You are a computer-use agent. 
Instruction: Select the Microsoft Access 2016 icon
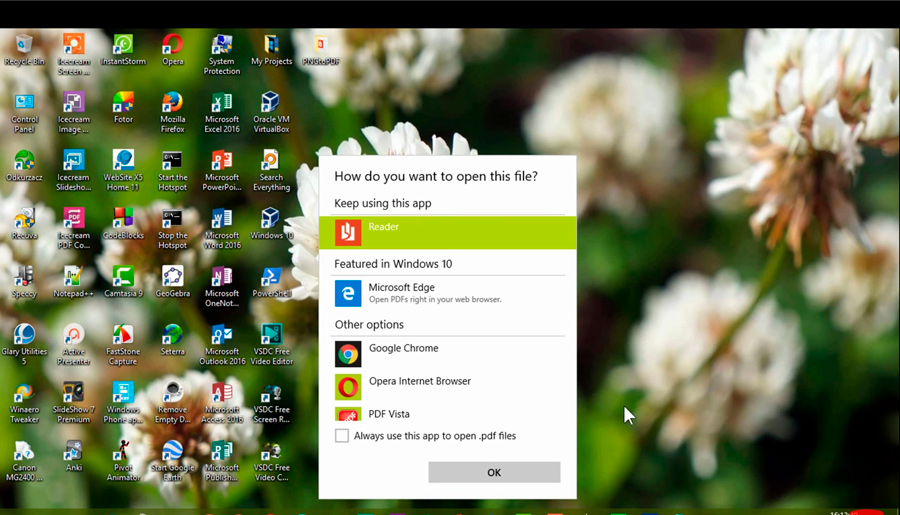click(x=222, y=403)
